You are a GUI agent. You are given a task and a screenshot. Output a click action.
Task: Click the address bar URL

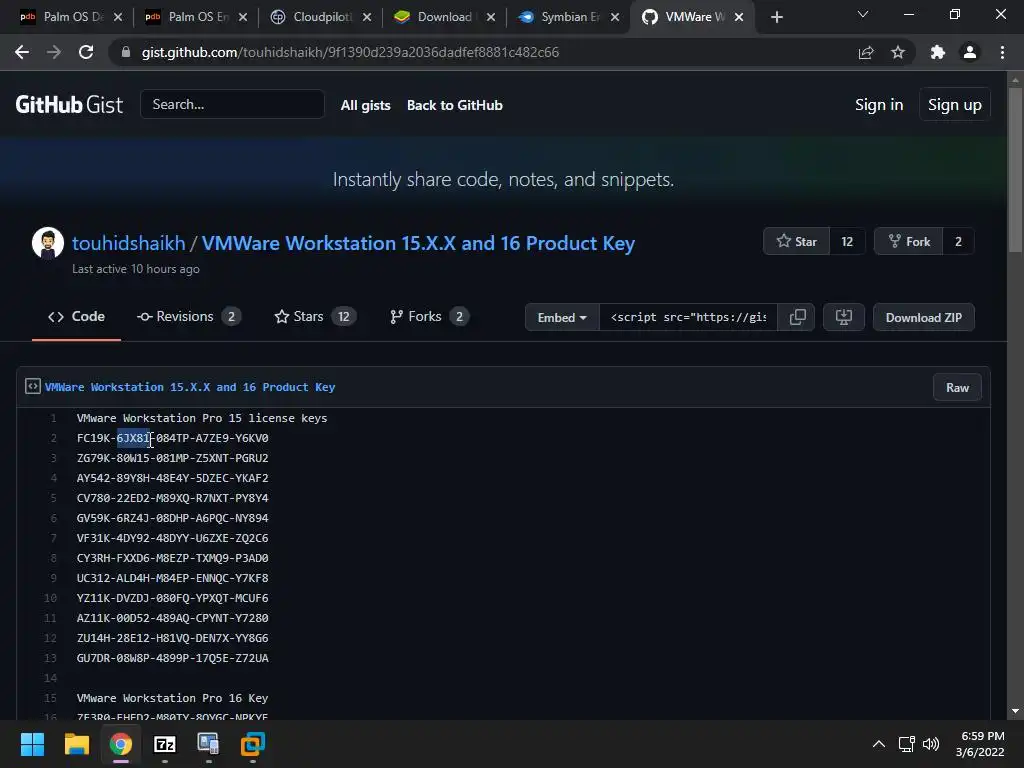coord(350,52)
